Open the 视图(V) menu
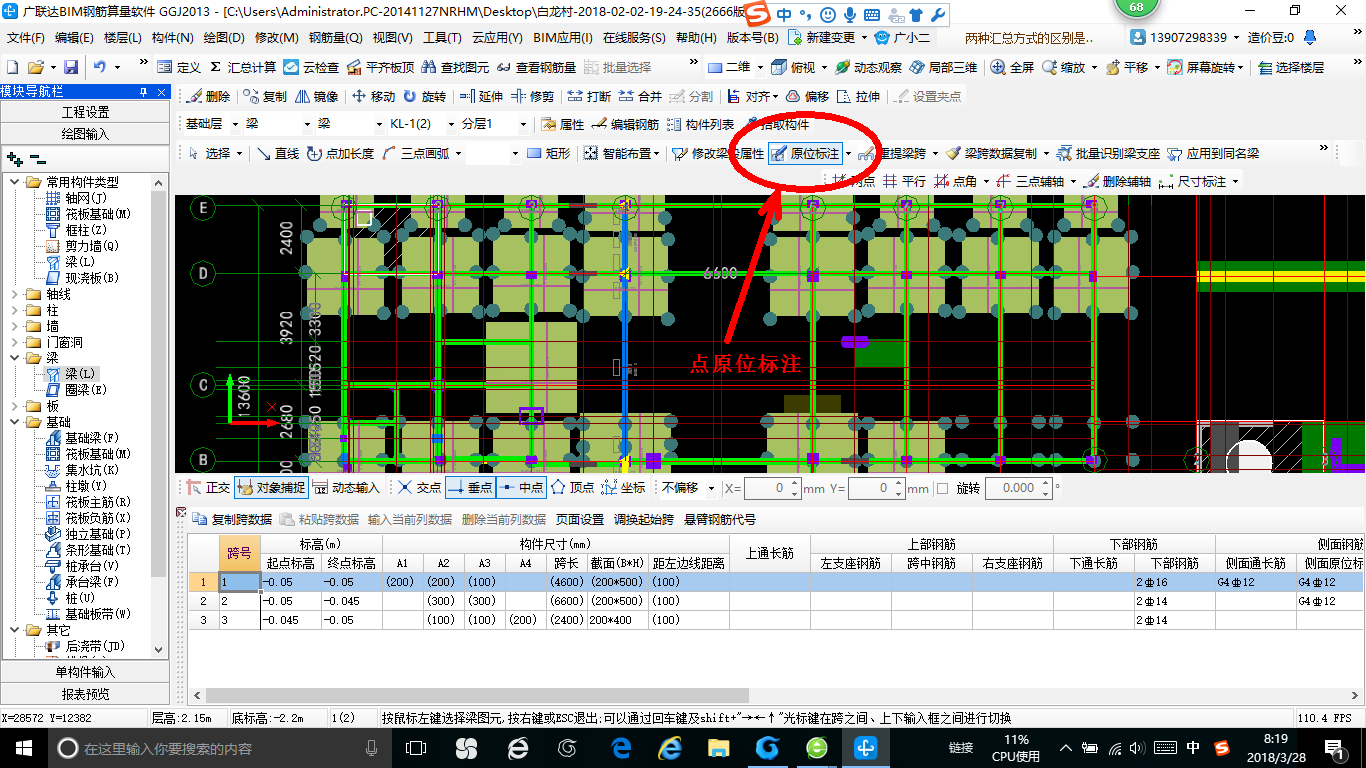Image resolution: width=1366 pixels, height=768 pixels. point(392,37)
